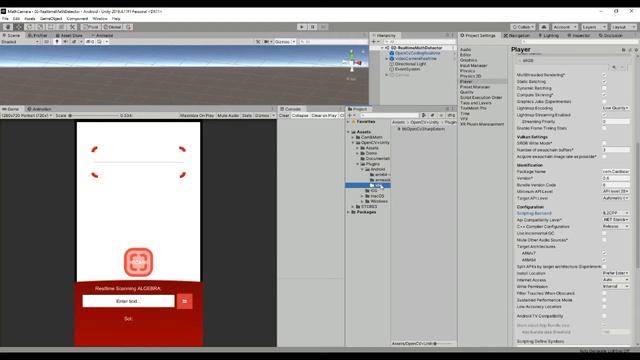The height and width of the screenshot is (360, 640).
Task: Toggle Multithreaded Rendering checkbox
Action: [604, 75]
